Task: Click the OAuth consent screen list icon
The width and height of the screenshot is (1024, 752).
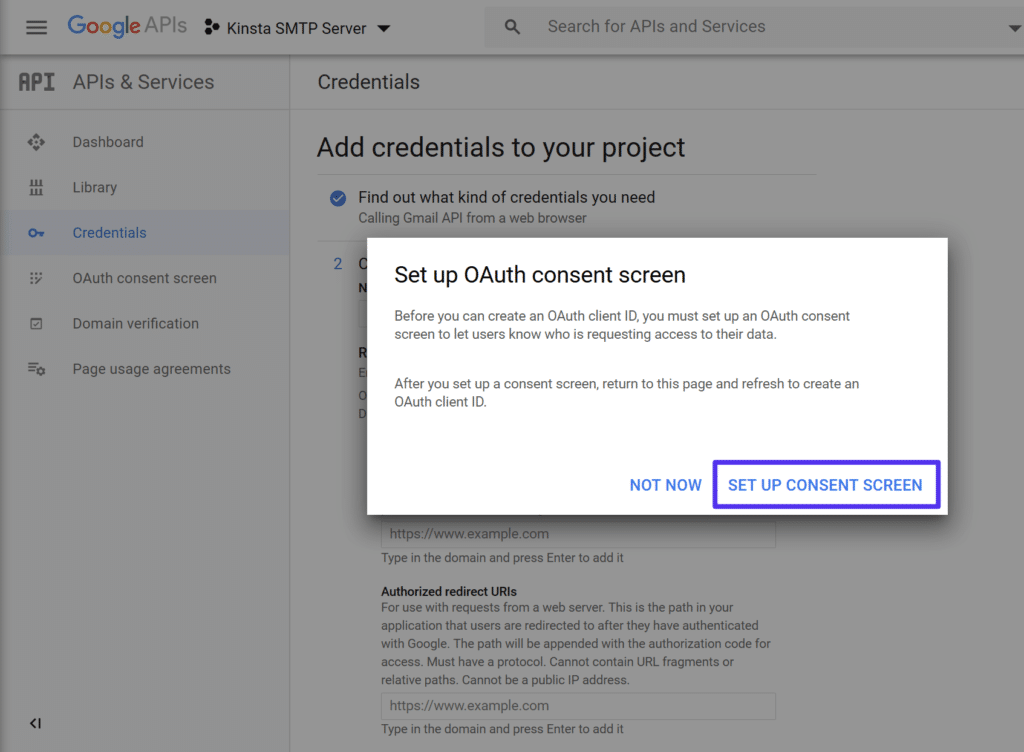Action: pyautogui.click(x=36, y=278)
